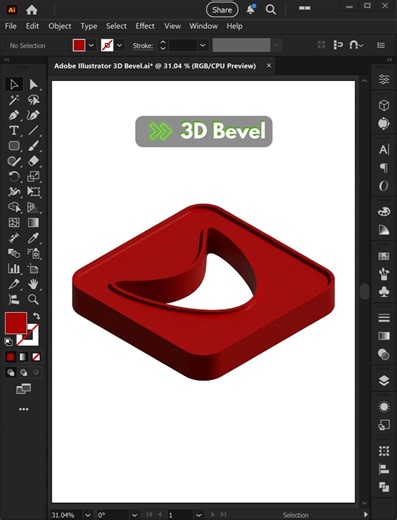397x520 pixels.
Task: Expand the collapsed tools panel arrows
Action: pos(7,60)
